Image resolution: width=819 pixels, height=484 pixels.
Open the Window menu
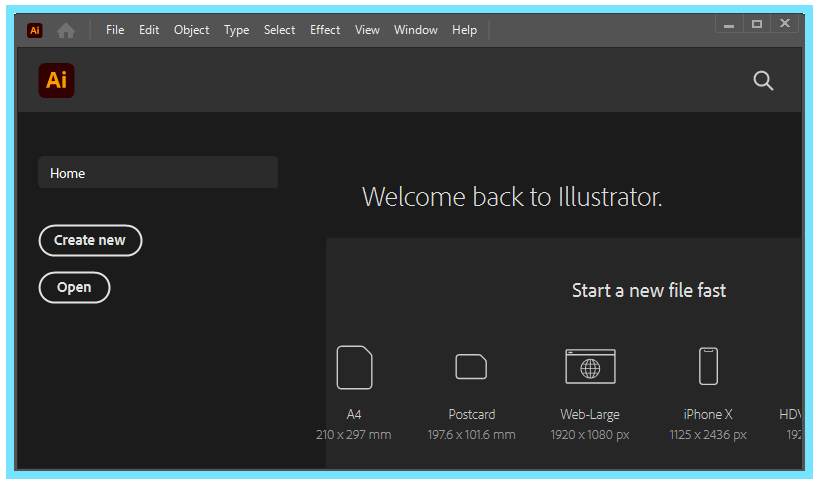click(x=416, y=30)
